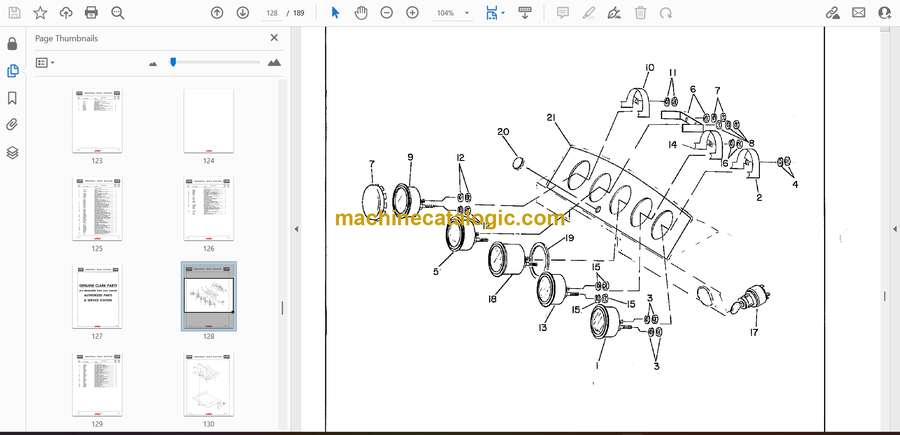Select the page number field showing 128
The image size is (900, 435).
(272, 13)
